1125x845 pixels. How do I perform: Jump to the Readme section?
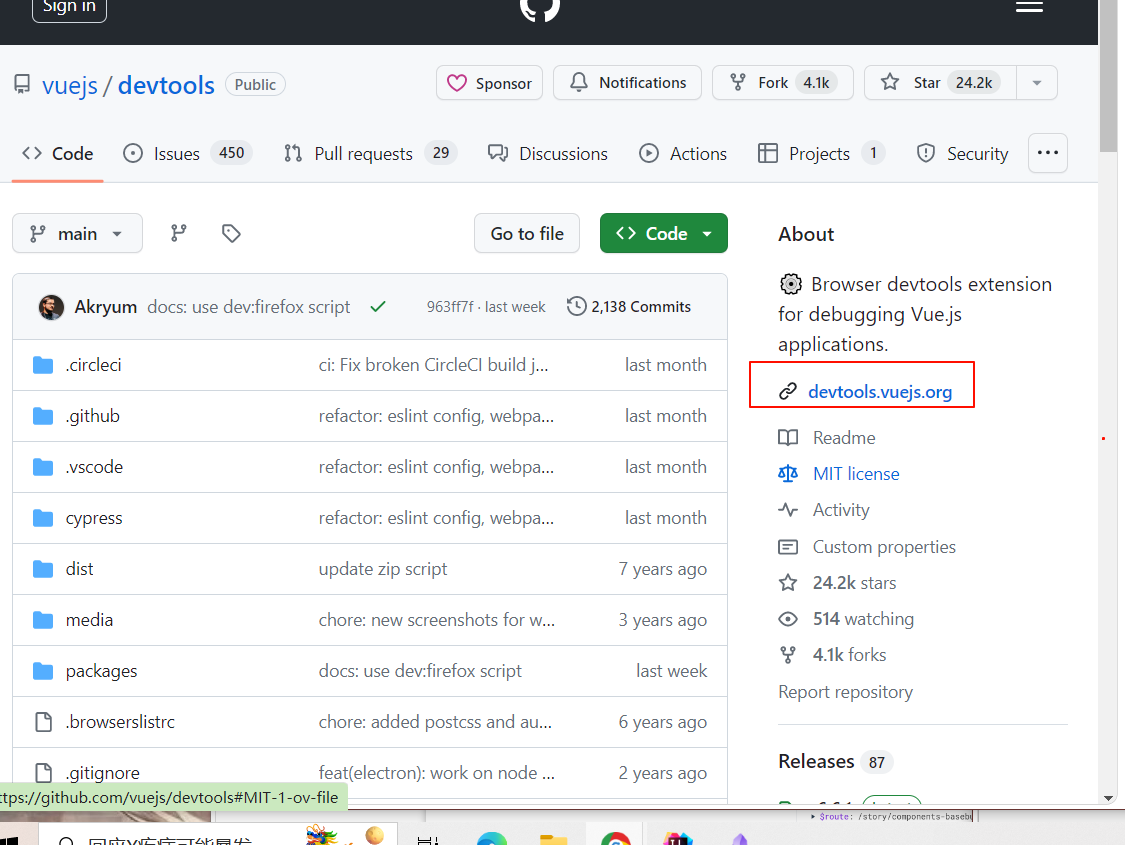(x=844, y=438)
